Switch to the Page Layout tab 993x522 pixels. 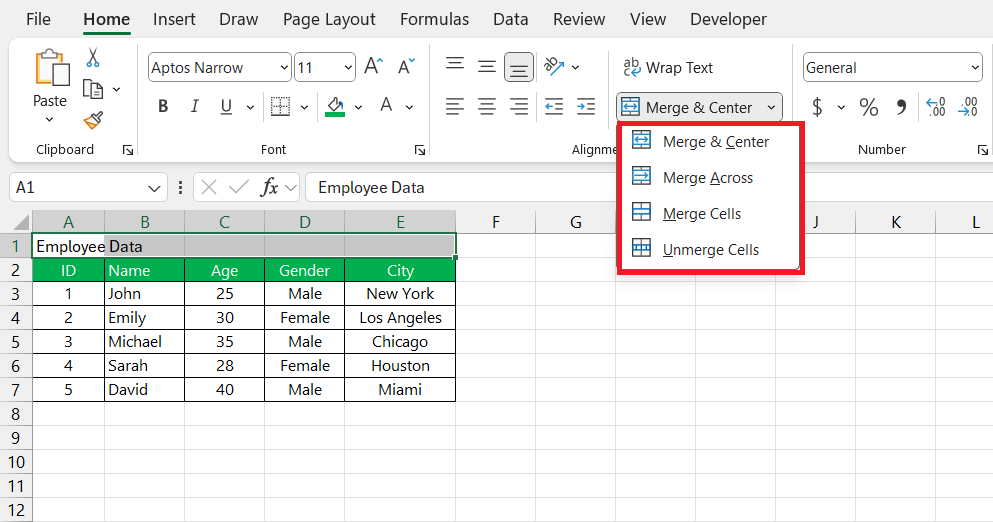point(329,20)
